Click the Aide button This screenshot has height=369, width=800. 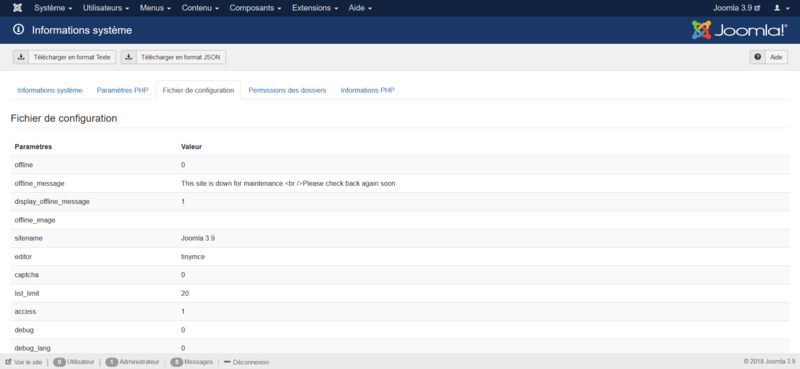pos(768,57)
